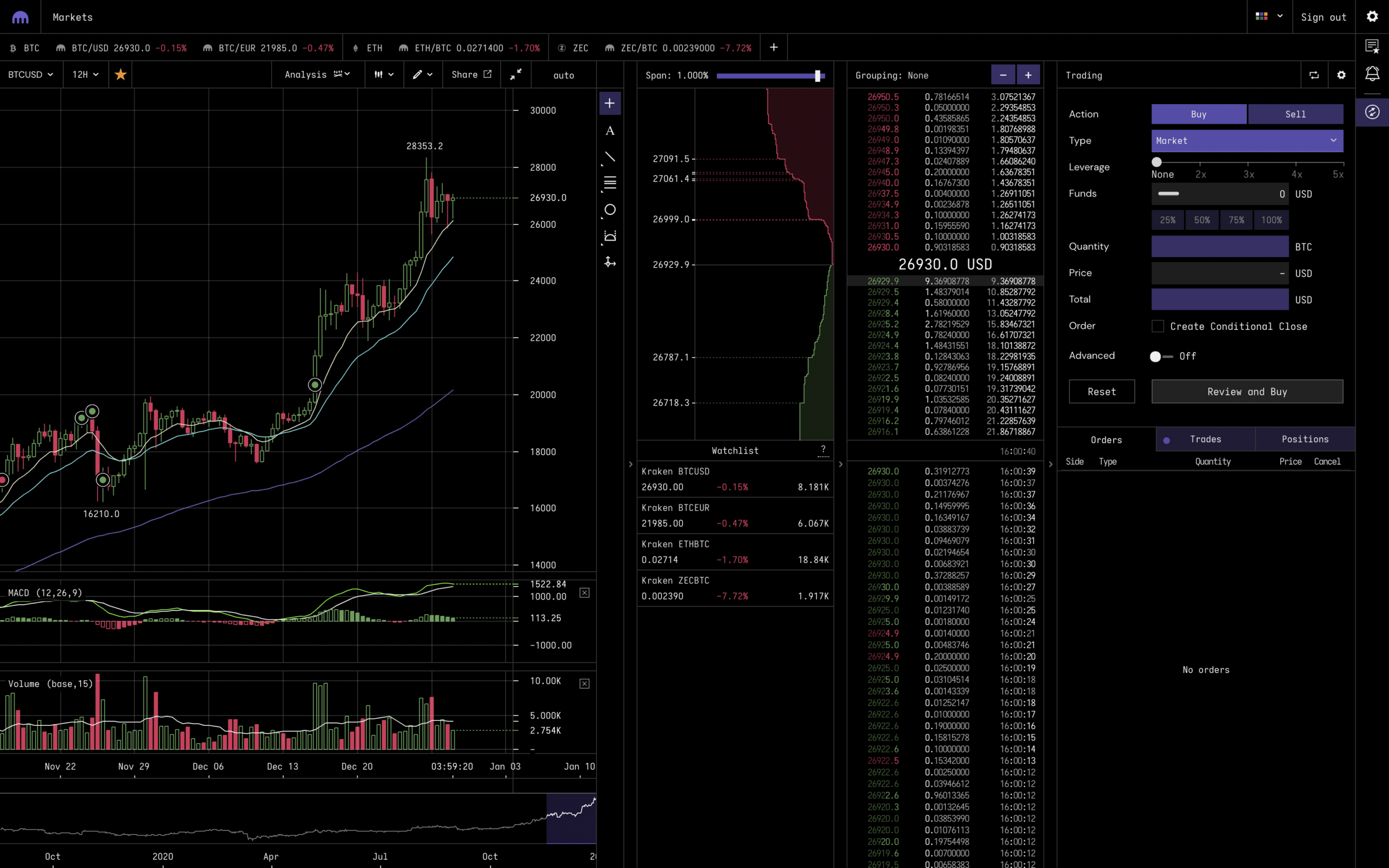Enable Create Conditional Close checkbox
Screen dimensions: 1389x868
(1158, 326)
